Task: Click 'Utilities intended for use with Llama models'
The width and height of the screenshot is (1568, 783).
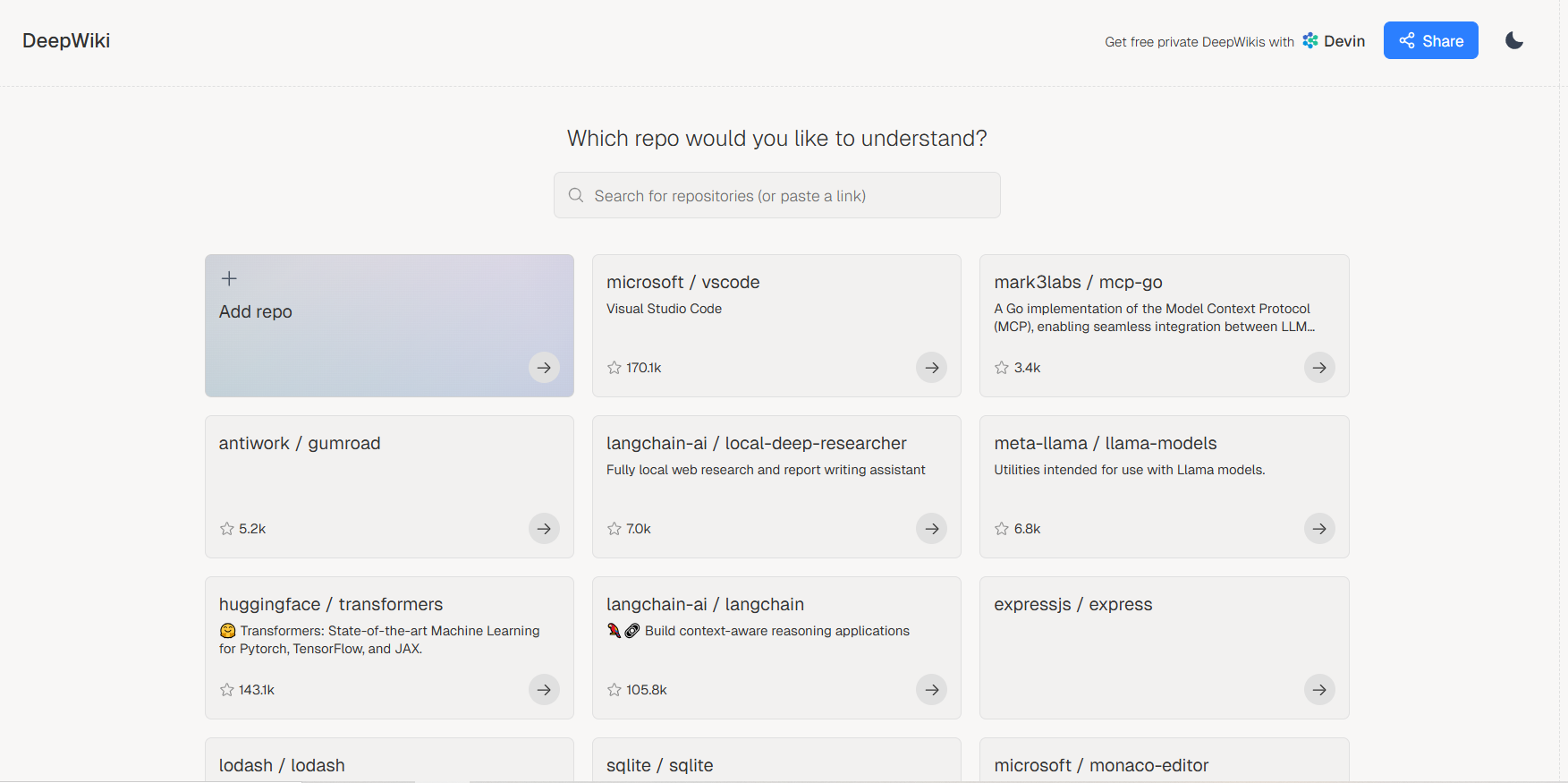Action: pyautogui.click(x=1130, y=470)
